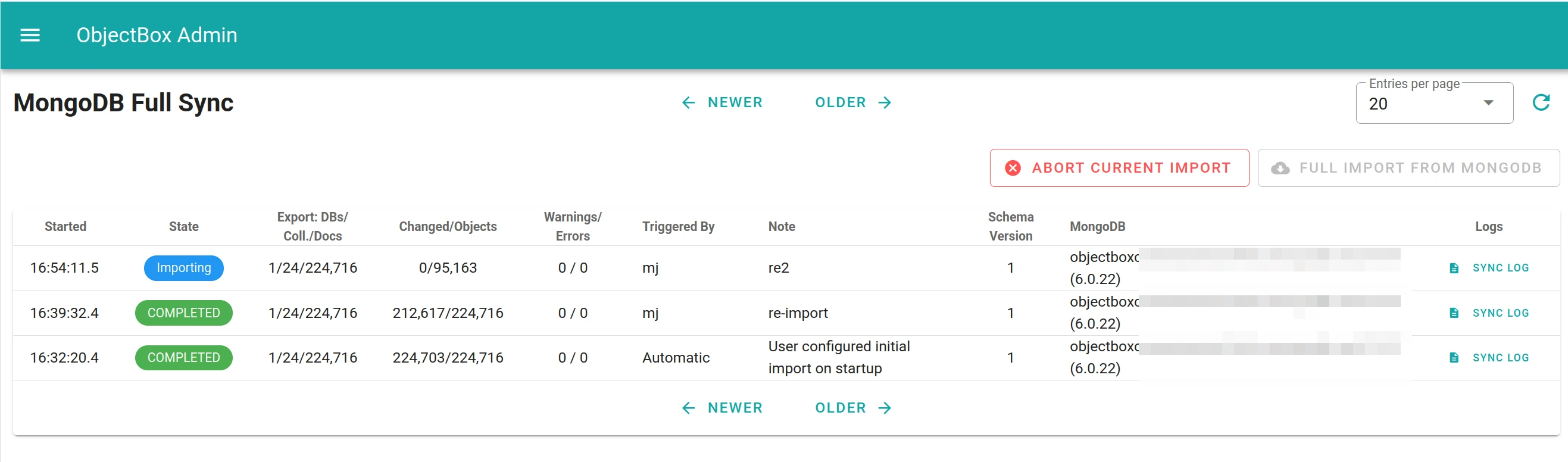Click the MongoDB column header
1568x462 pixels.
pos(1098,226)
